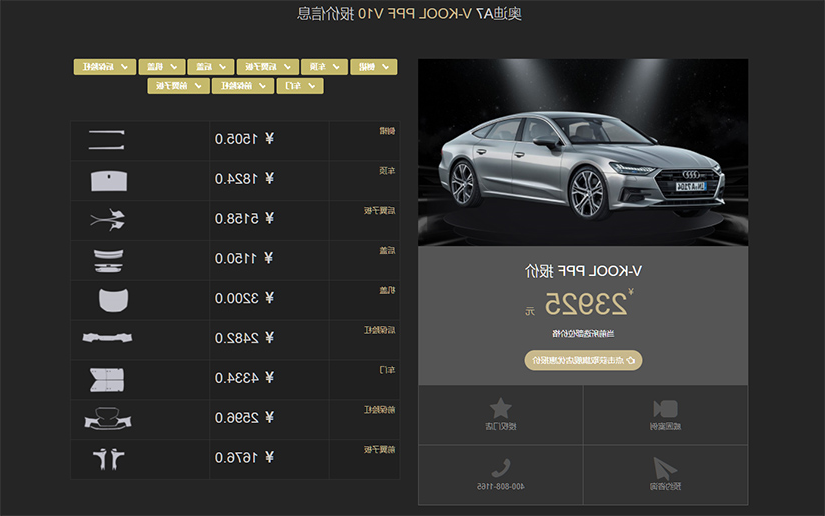
Task: Open the 后保险杠 dropdown filter
Action: click(x=105, y=67)
